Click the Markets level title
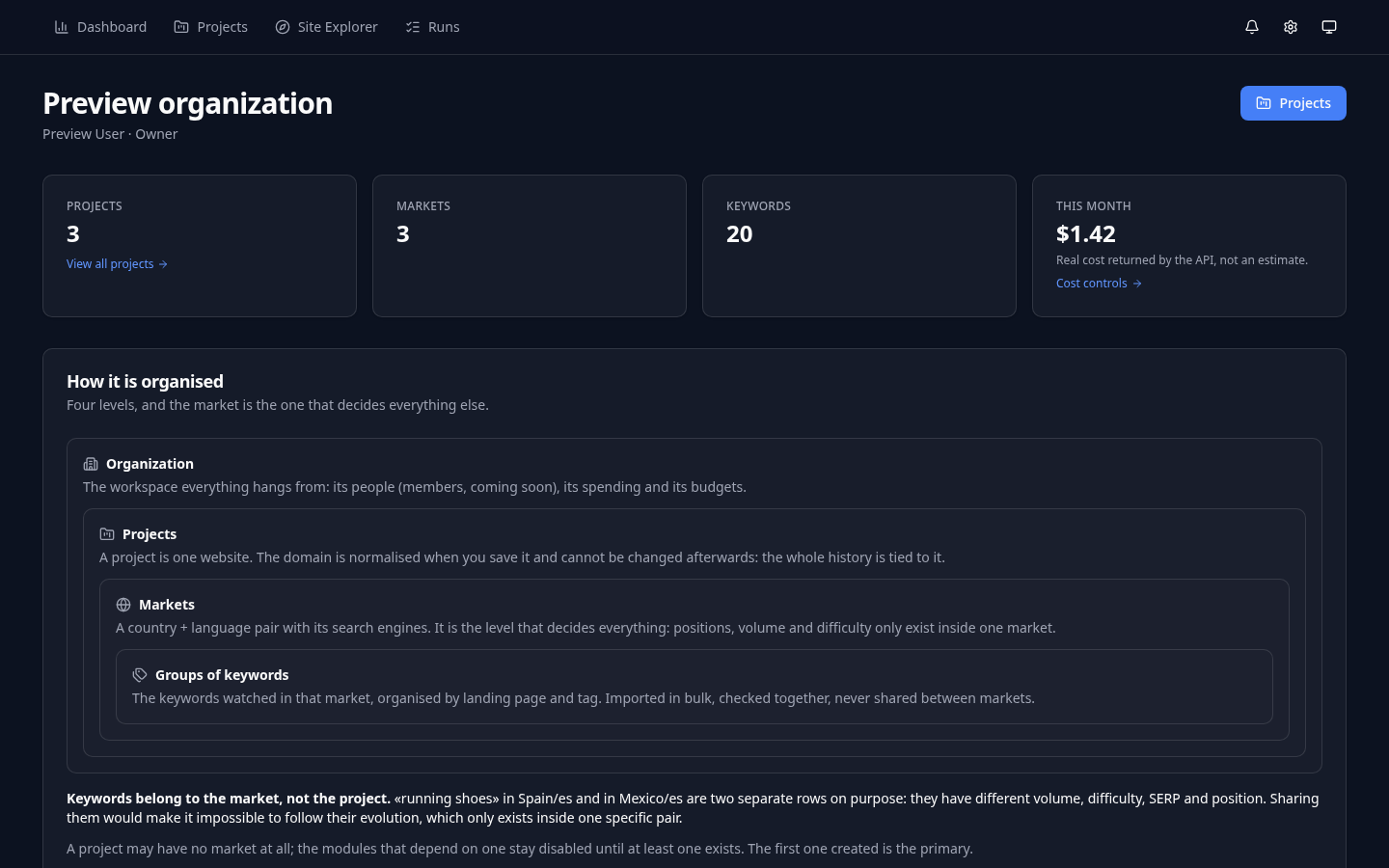 click(x=167, y=605)
